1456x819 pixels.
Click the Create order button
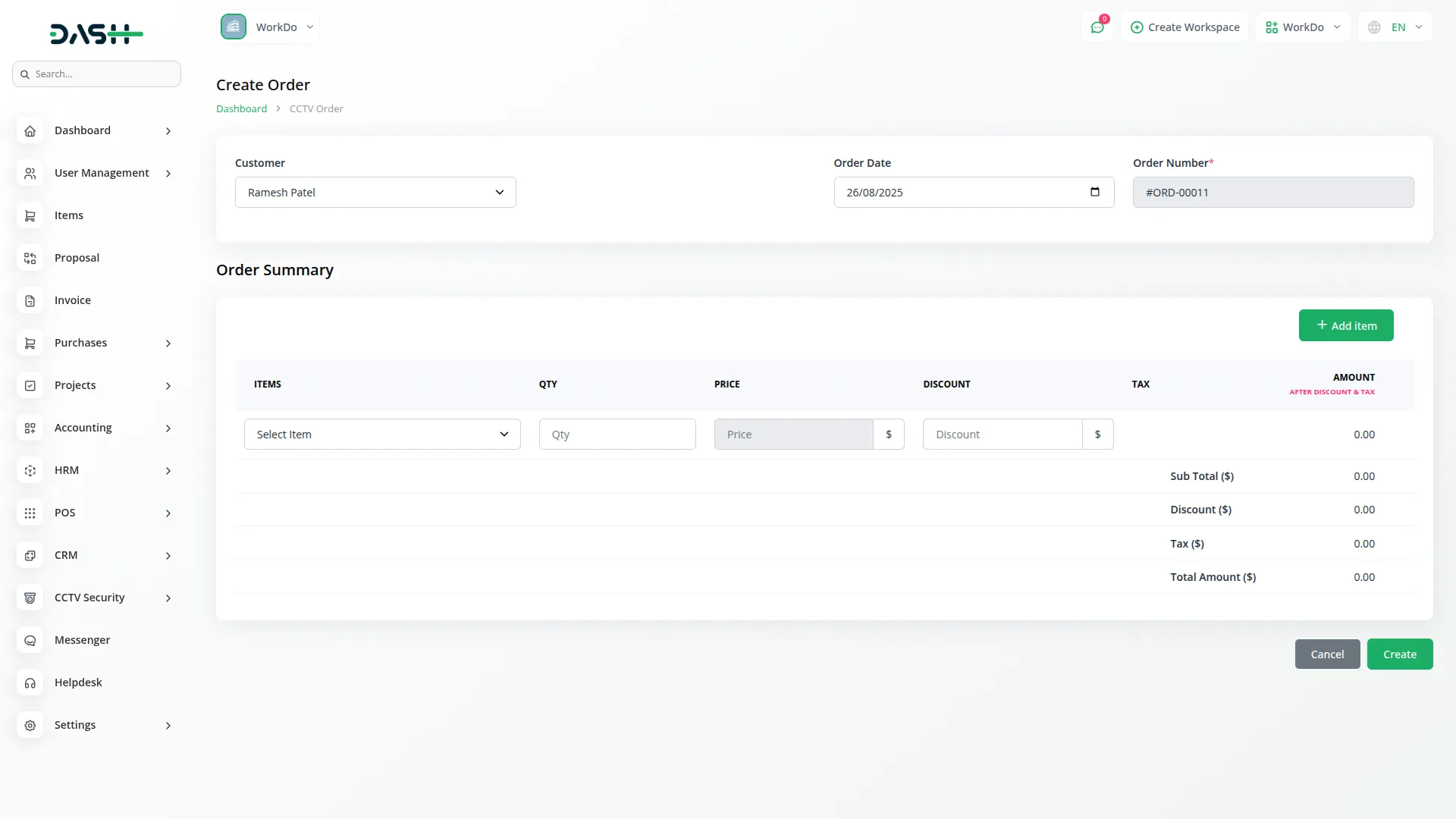[1399, 654]
